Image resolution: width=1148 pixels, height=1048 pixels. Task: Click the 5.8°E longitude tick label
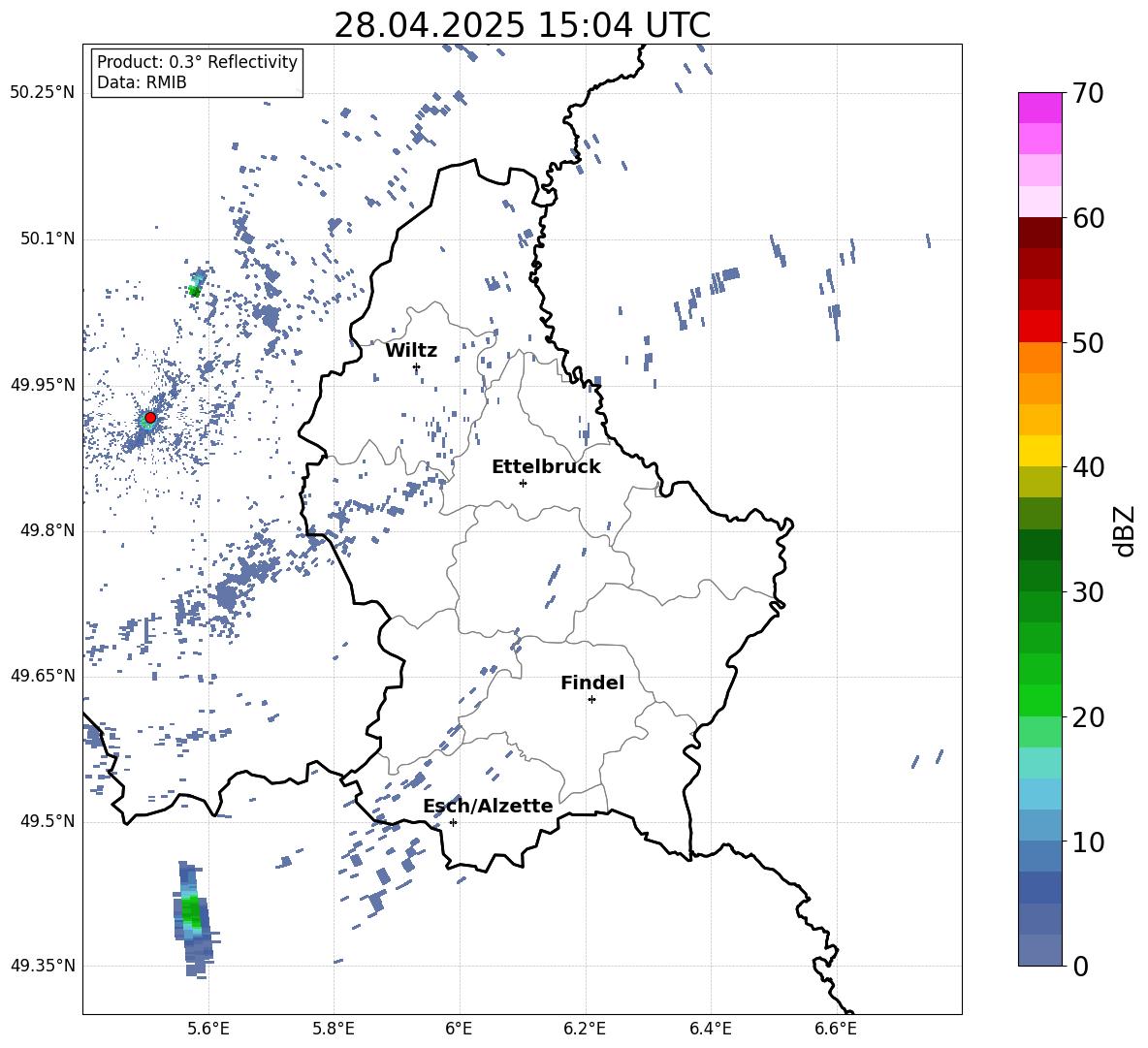334,1029
